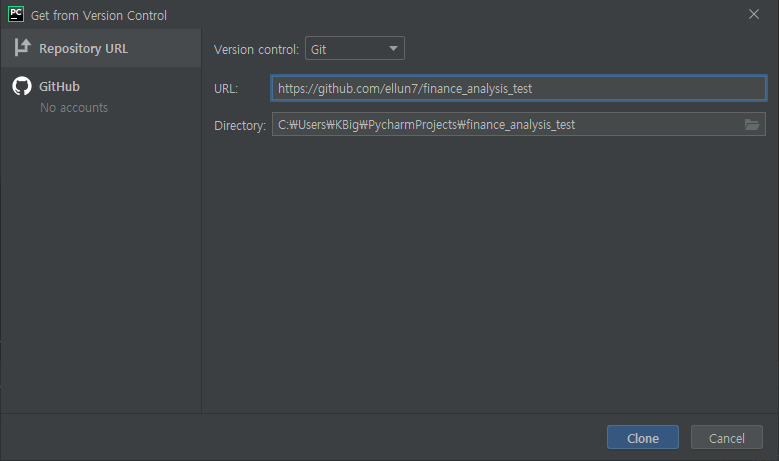Image resolution: width=779 pixels, height=461 pixels.
Task: Click the PyCharm logo in title bar
Action: pyautogui.click(x=16, y=14)
